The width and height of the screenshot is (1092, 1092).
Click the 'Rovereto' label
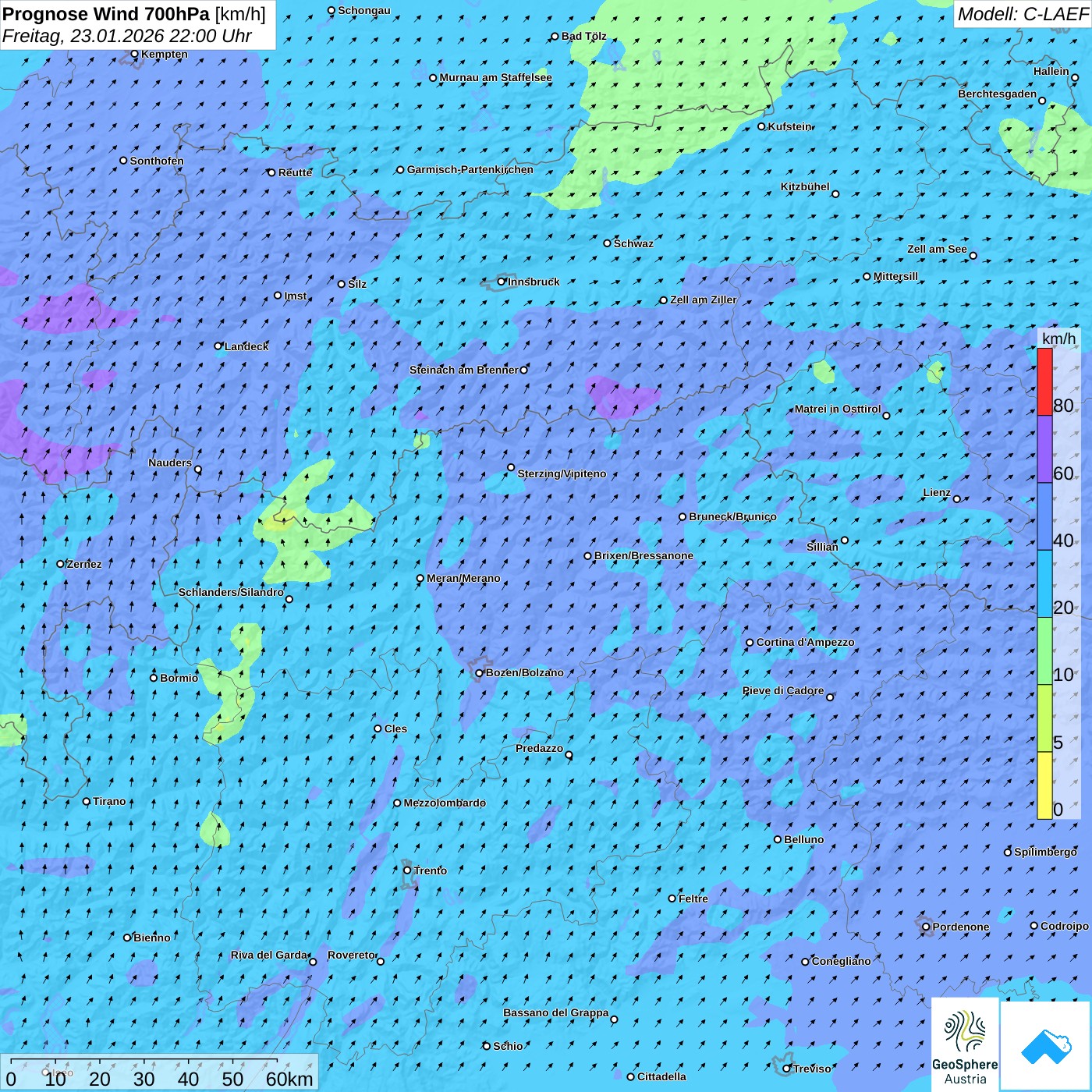[x=352, y=955]
